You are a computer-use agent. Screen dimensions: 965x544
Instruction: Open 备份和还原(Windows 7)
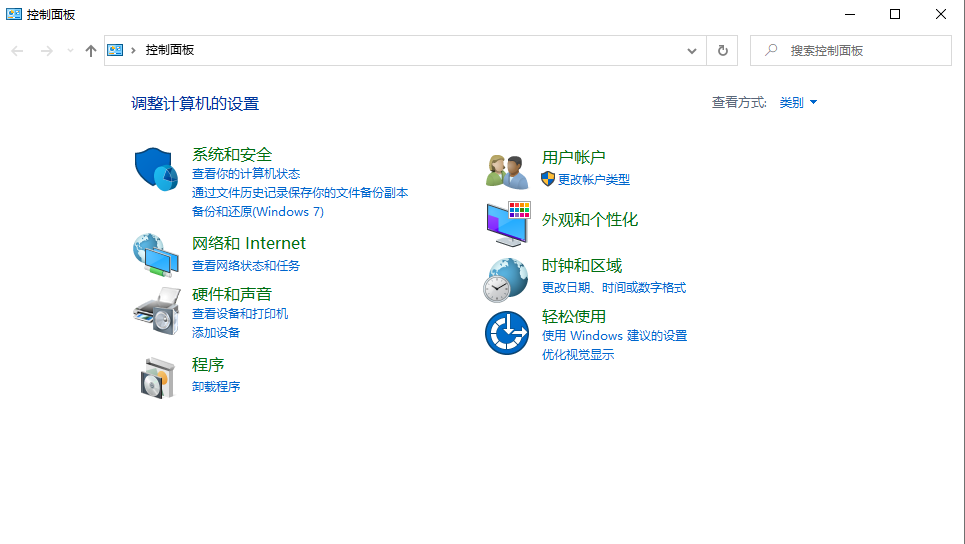(x=258, y=212)
